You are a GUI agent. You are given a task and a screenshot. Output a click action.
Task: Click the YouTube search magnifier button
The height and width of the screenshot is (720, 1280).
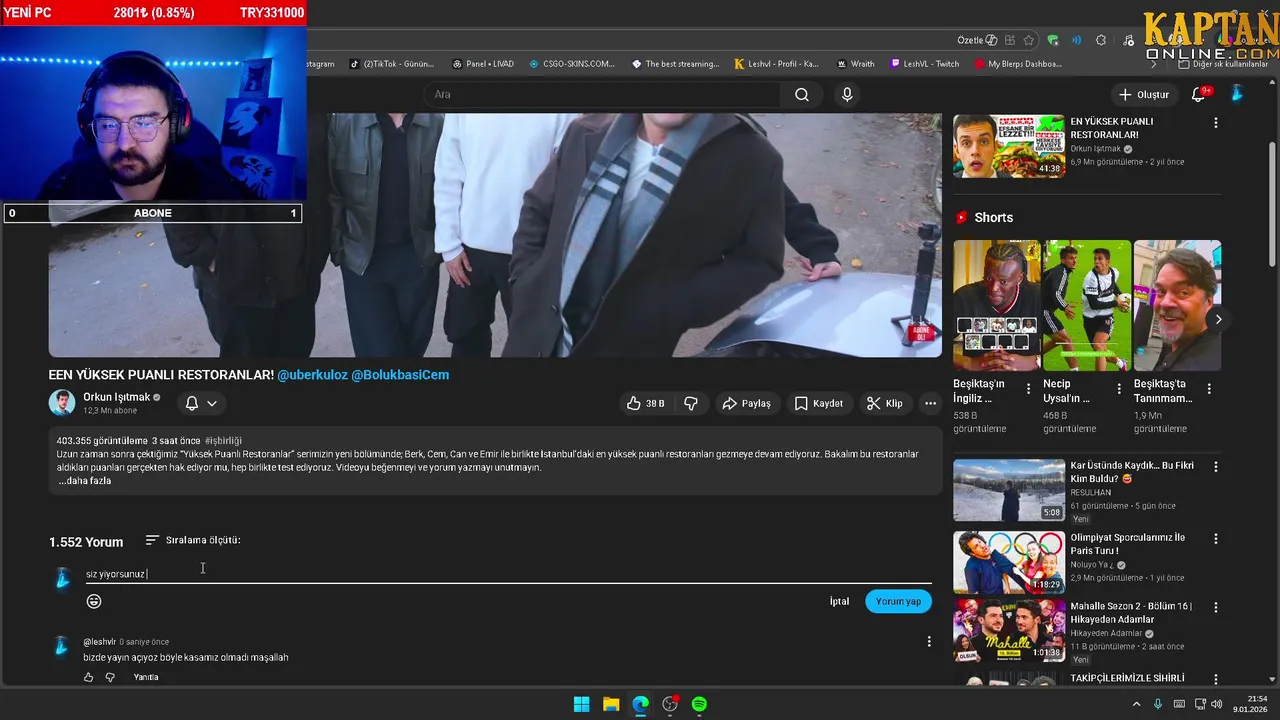tap(802, 95)
